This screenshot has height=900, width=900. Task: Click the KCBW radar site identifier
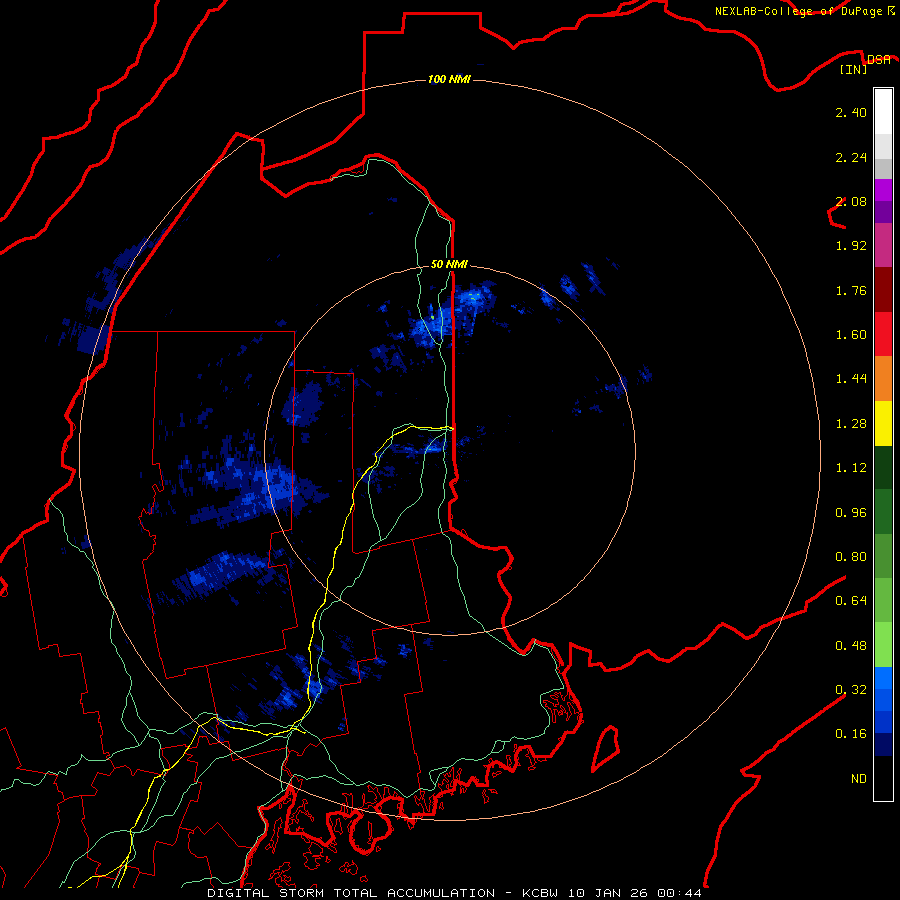(542, 893)
